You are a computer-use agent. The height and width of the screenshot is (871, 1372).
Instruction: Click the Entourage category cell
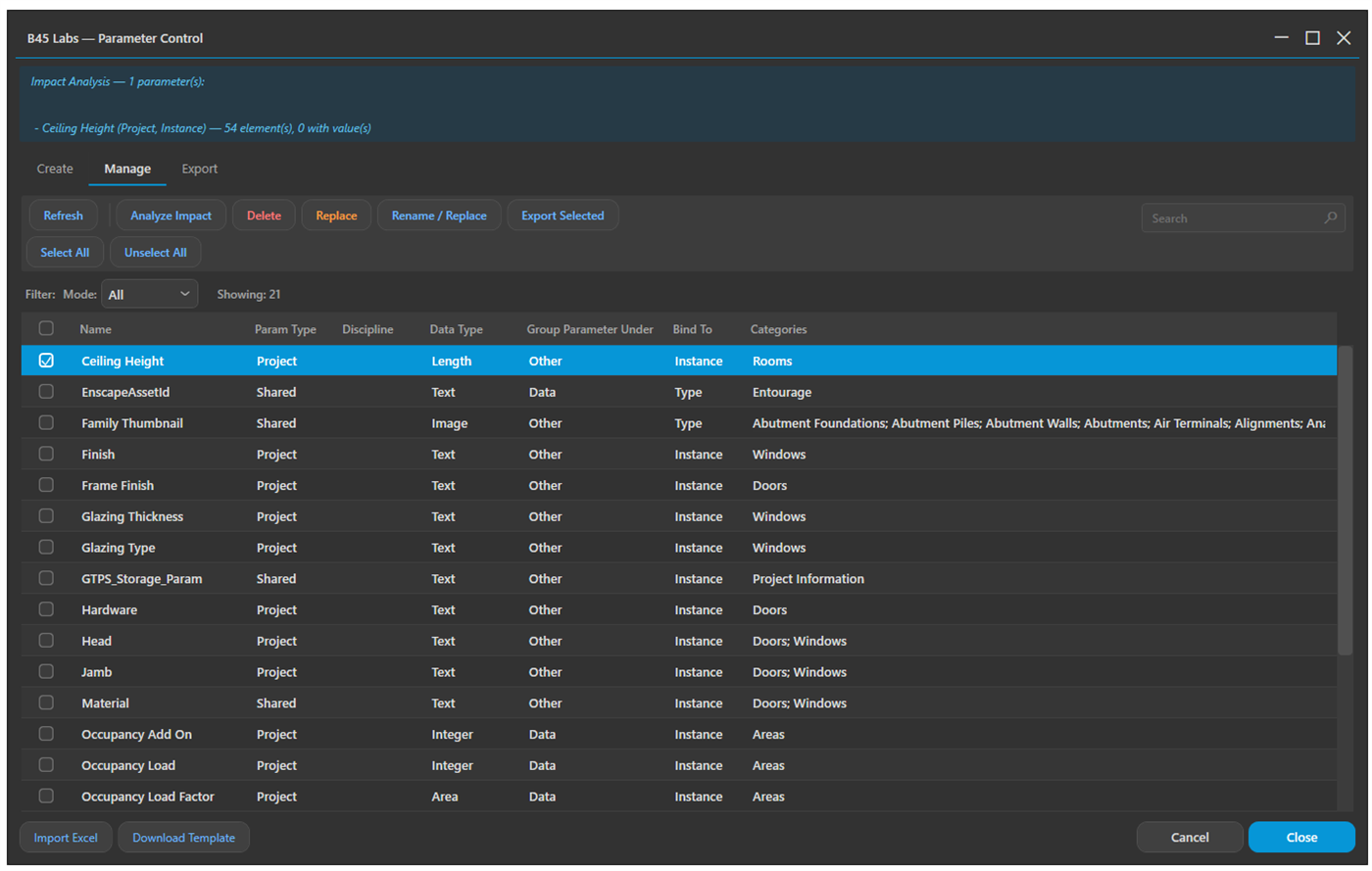(x=782, y=392)
